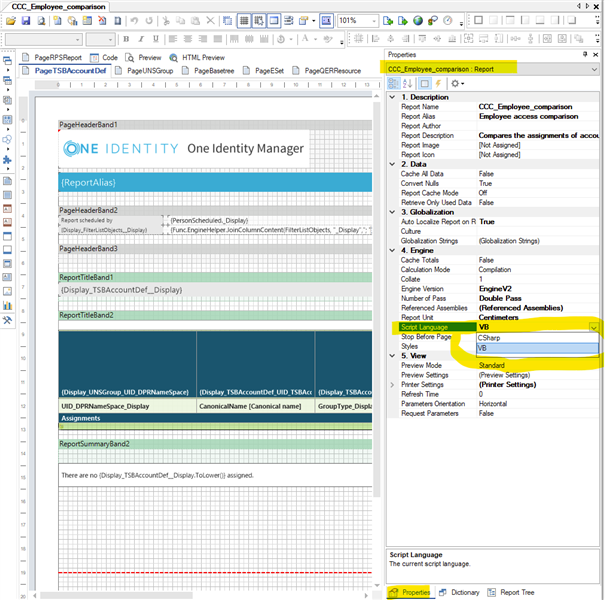Open the PageRPSReport page tab
The height and width of the screenshot is (600, 614).
52,58
